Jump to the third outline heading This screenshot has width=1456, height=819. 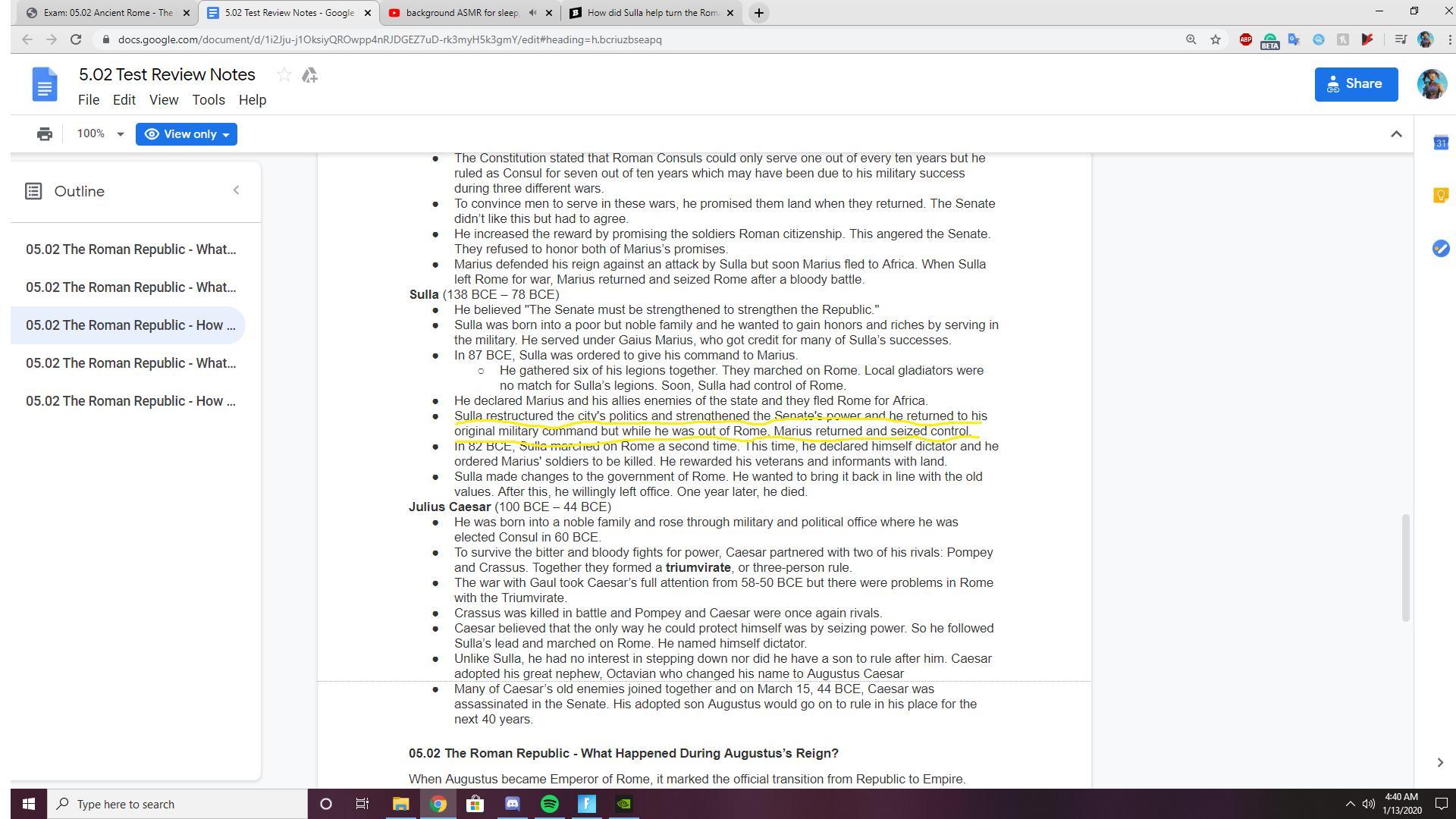130,325
